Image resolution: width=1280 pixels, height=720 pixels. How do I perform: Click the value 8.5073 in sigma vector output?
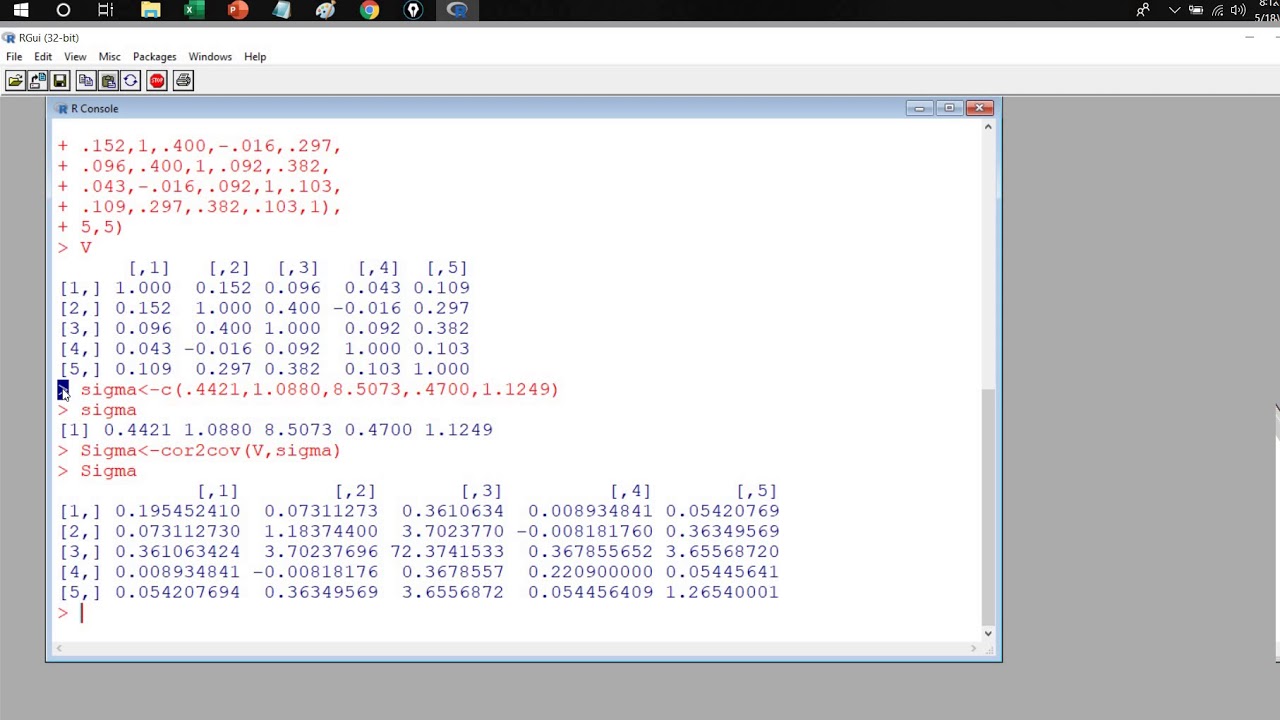298,430
